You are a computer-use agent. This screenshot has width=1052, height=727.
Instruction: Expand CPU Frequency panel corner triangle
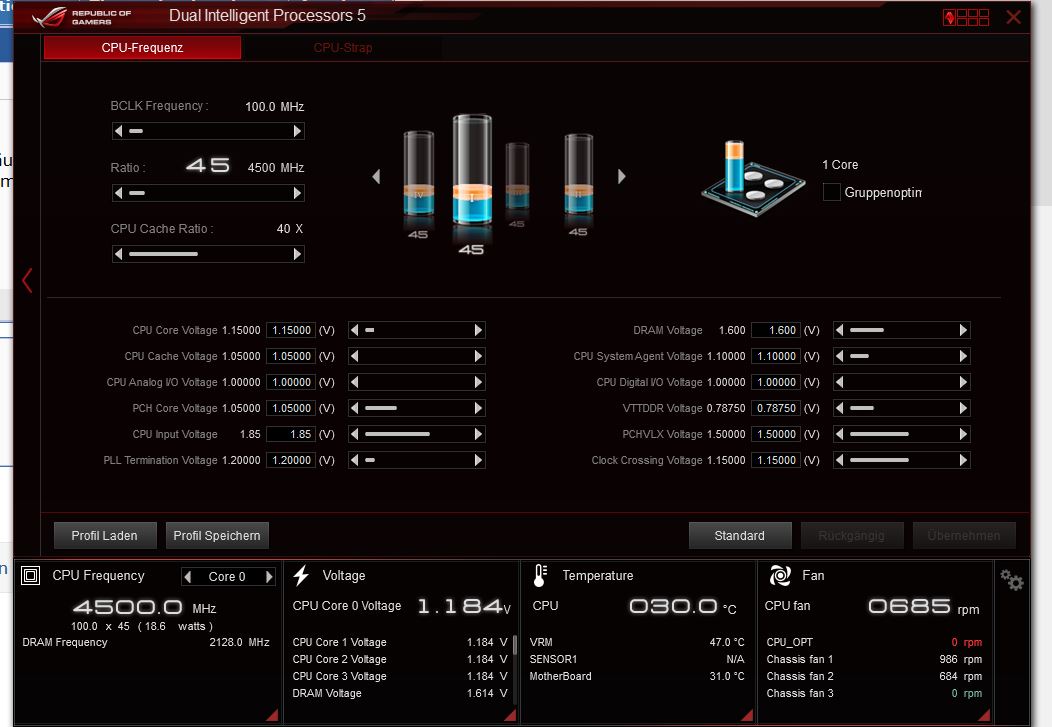click(272, 715)
